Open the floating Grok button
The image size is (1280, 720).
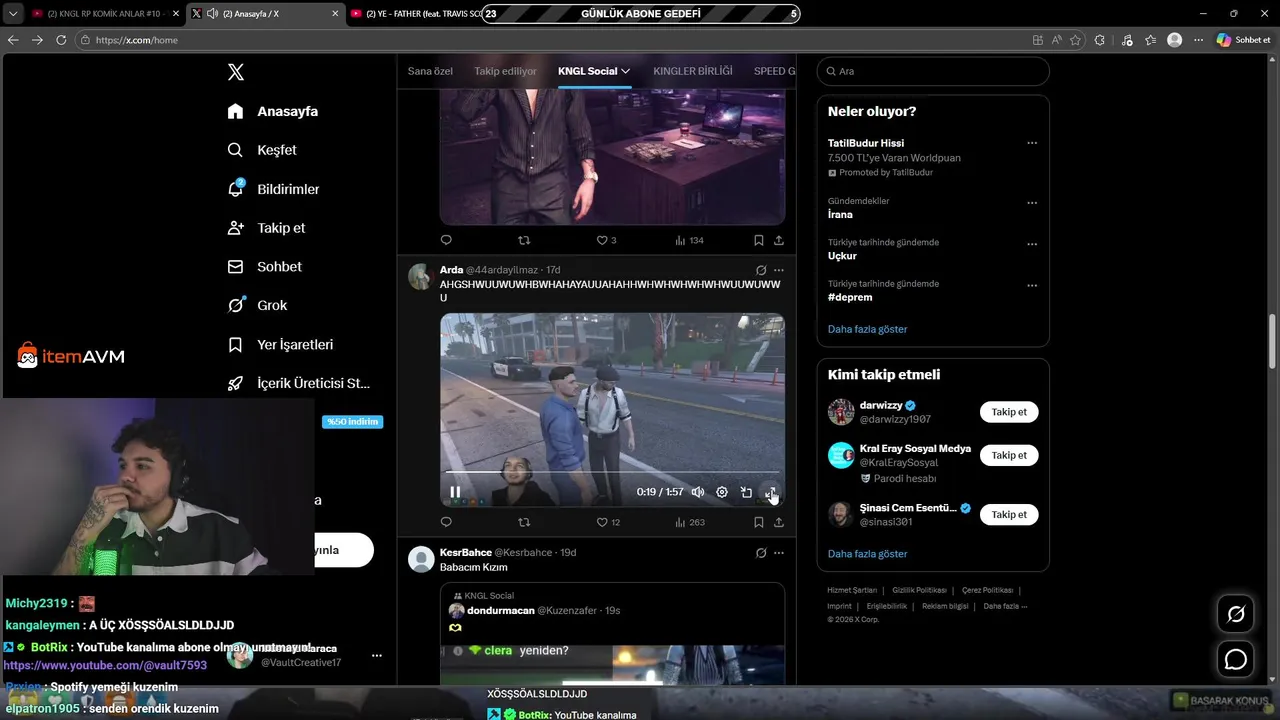(1236, 614)
